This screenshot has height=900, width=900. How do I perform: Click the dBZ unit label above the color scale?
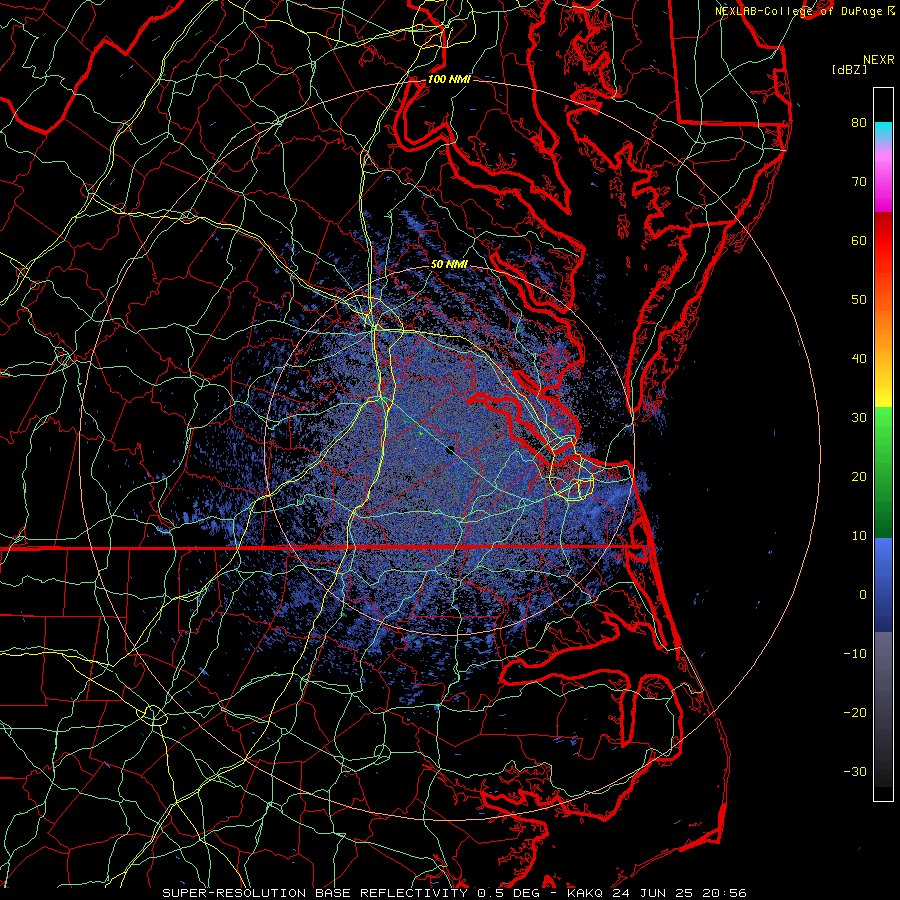(849, 69)
